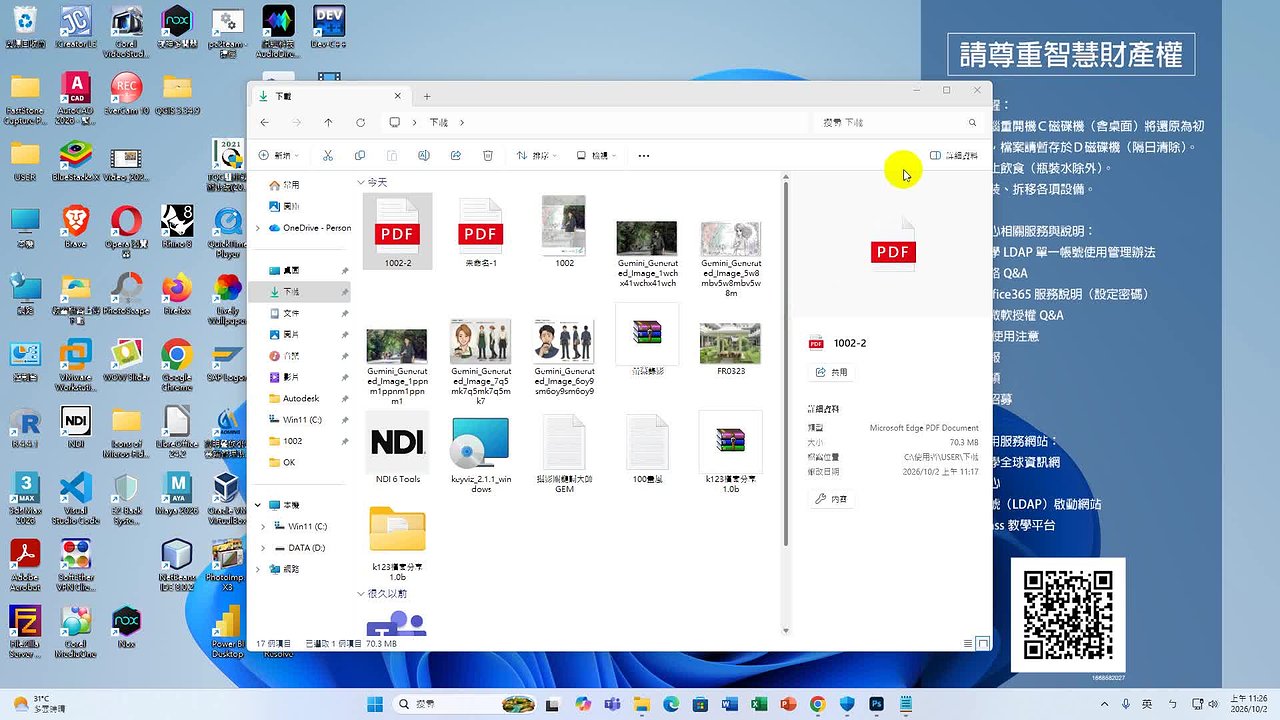Viewport: 1280px width, 720px height.
Task: Open Photoshop from the taskbar
Action: click(877, 705)
